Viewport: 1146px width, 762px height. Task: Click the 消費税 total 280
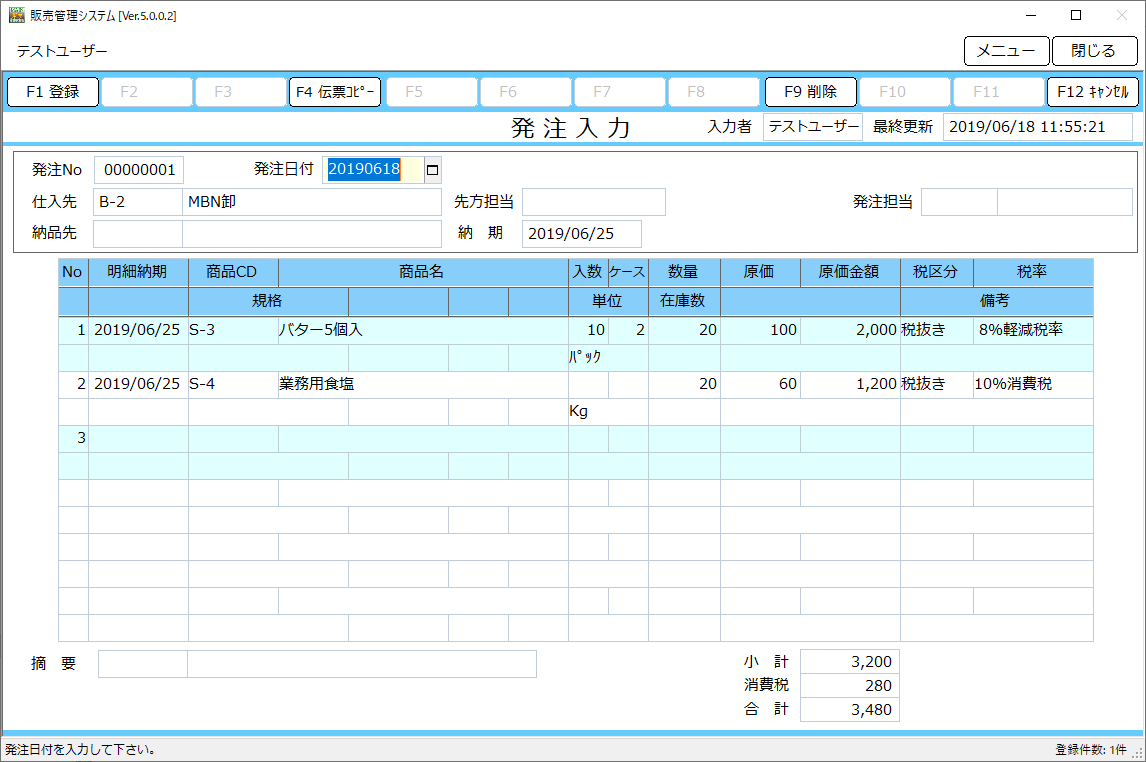click(850, 686)
